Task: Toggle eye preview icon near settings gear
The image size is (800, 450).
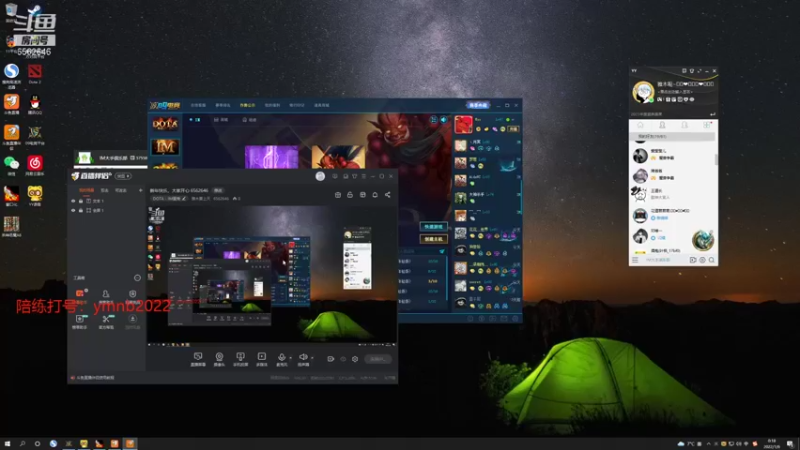Action: pyautogui.click(x=343, y=359)
